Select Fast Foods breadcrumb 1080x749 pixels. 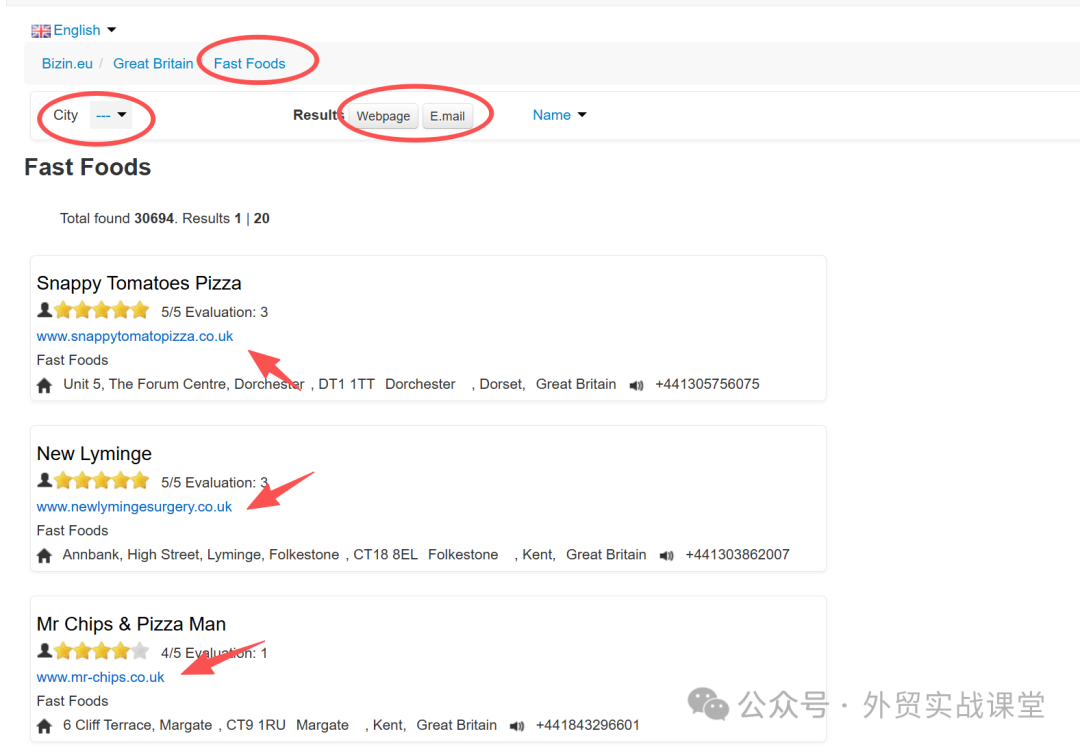point(249,63)
